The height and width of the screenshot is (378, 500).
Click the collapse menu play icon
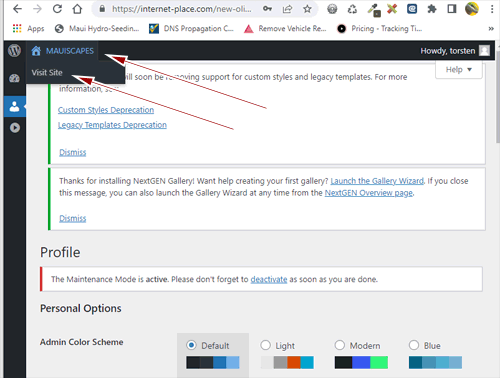pyautogui.click(x=14, y=128)
